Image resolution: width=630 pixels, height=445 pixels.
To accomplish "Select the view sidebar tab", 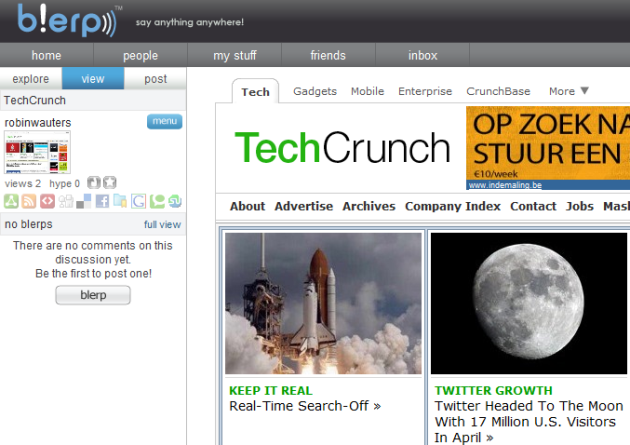I will [x=93, y=79].
